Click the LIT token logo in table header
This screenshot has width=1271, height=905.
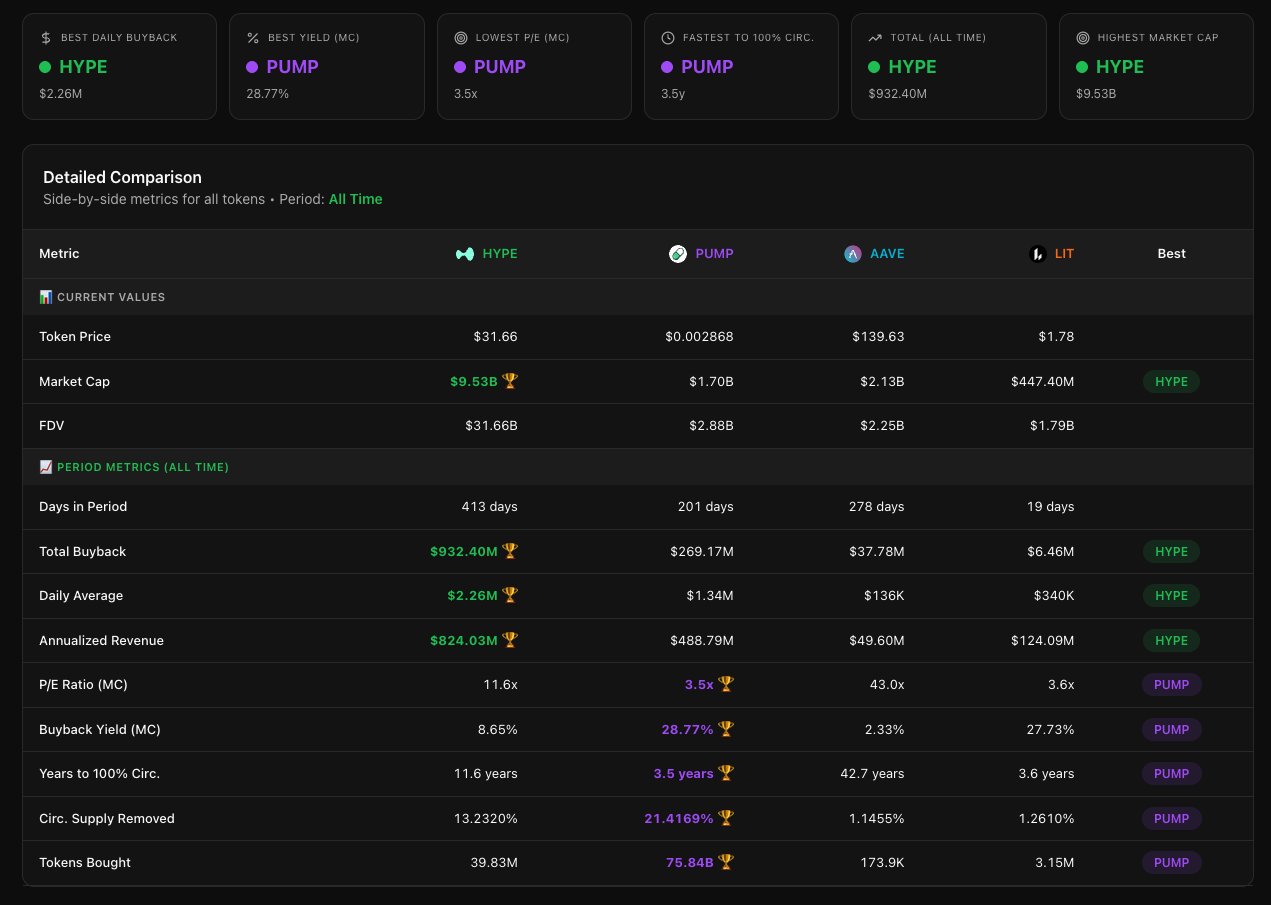(x=1037, y=254)
